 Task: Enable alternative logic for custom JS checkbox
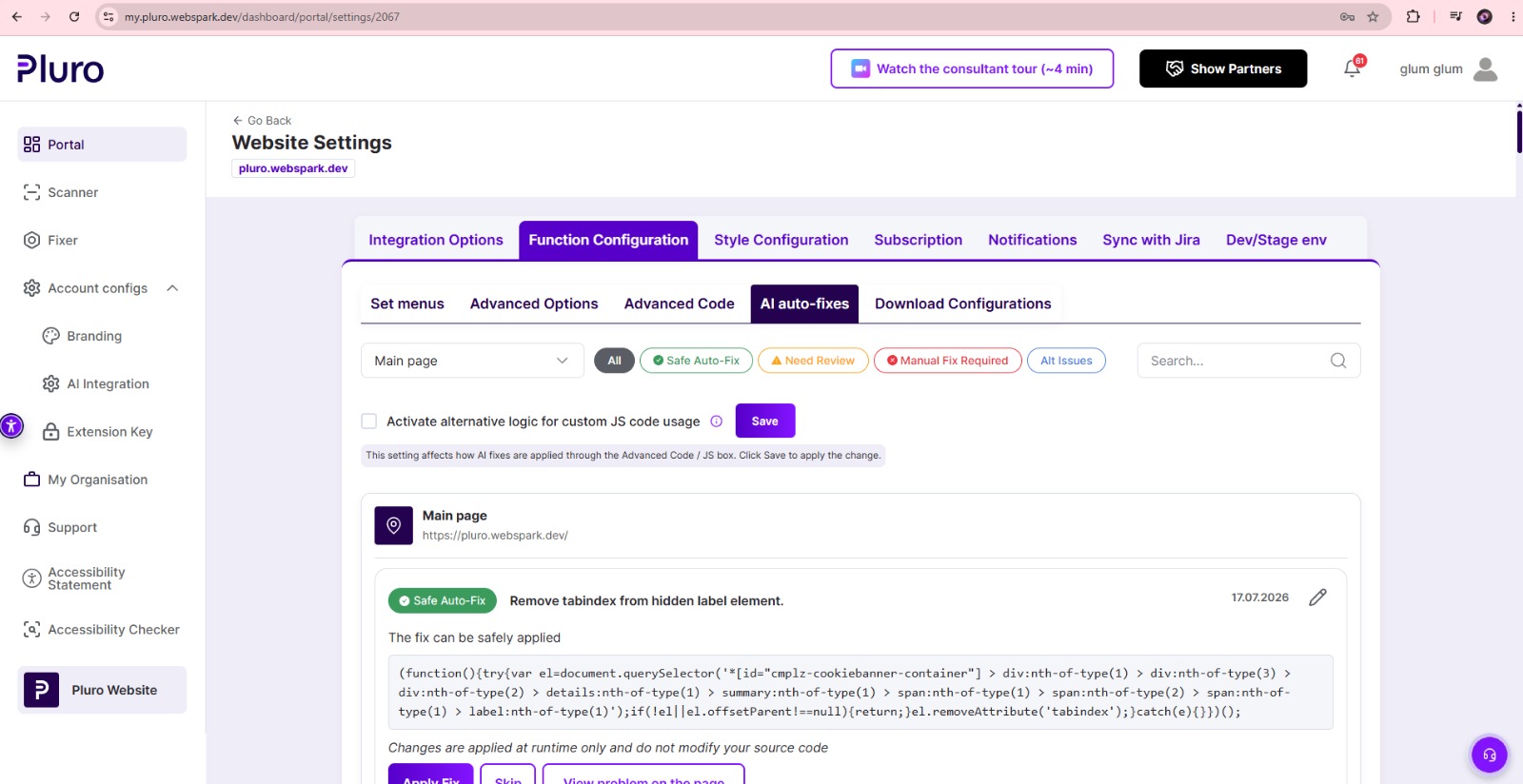(369, 421)
